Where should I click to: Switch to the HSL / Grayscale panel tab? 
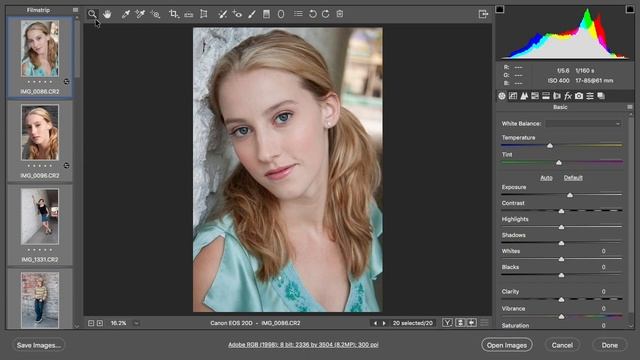tap(535, 96)
